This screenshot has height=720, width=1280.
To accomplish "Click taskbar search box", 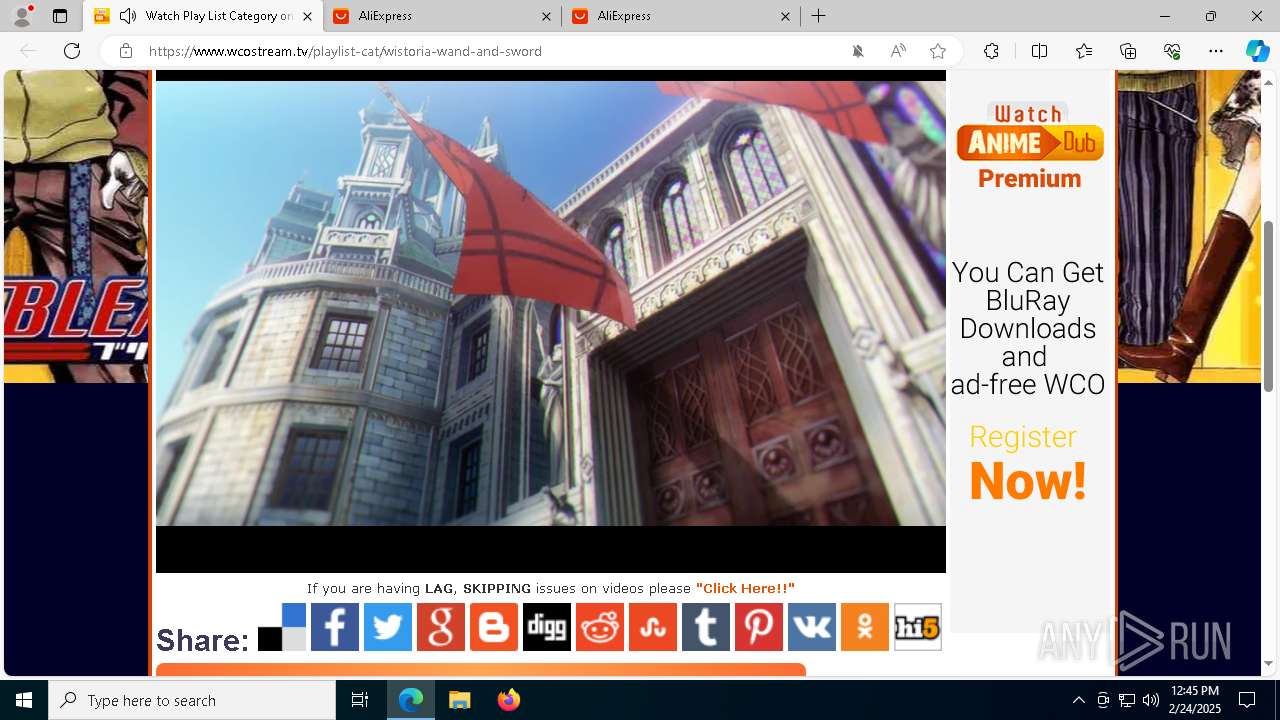I will tap(192, 700).
